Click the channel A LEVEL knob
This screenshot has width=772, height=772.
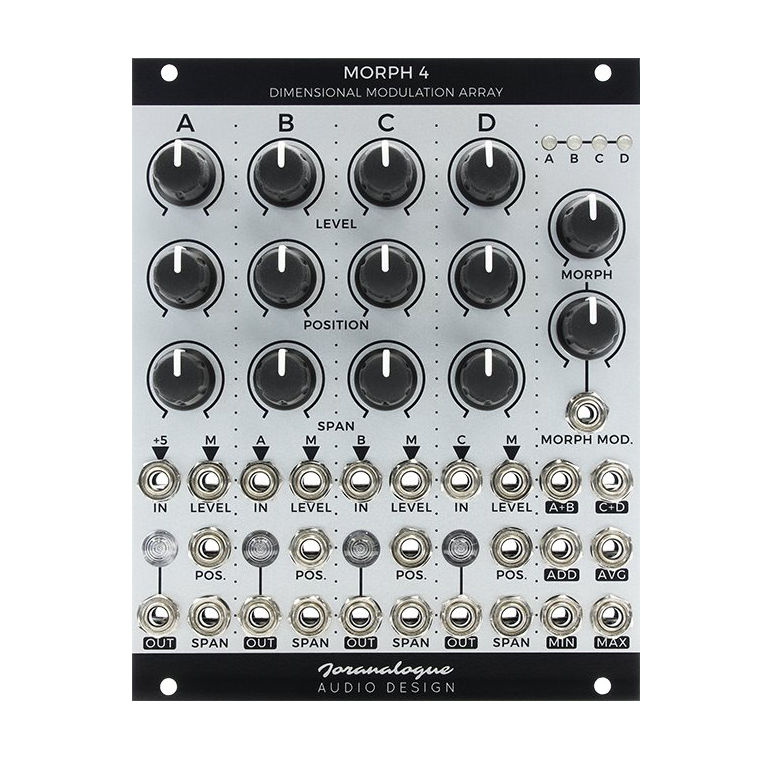185,174
